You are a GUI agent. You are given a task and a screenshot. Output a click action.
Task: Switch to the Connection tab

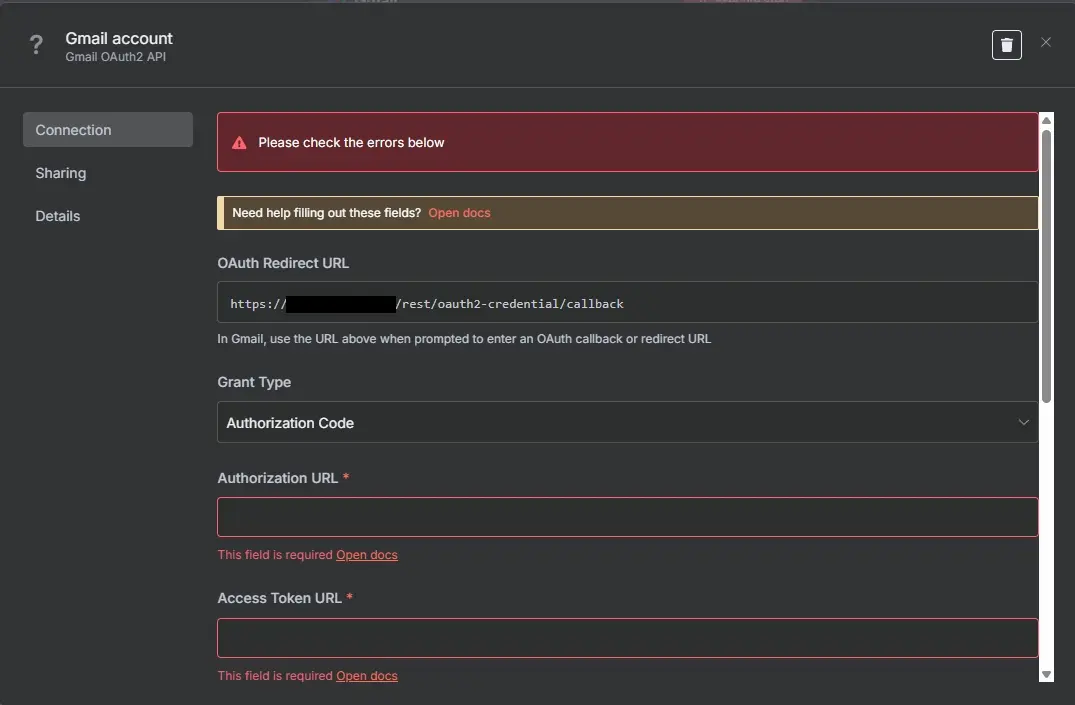point(107,130)
